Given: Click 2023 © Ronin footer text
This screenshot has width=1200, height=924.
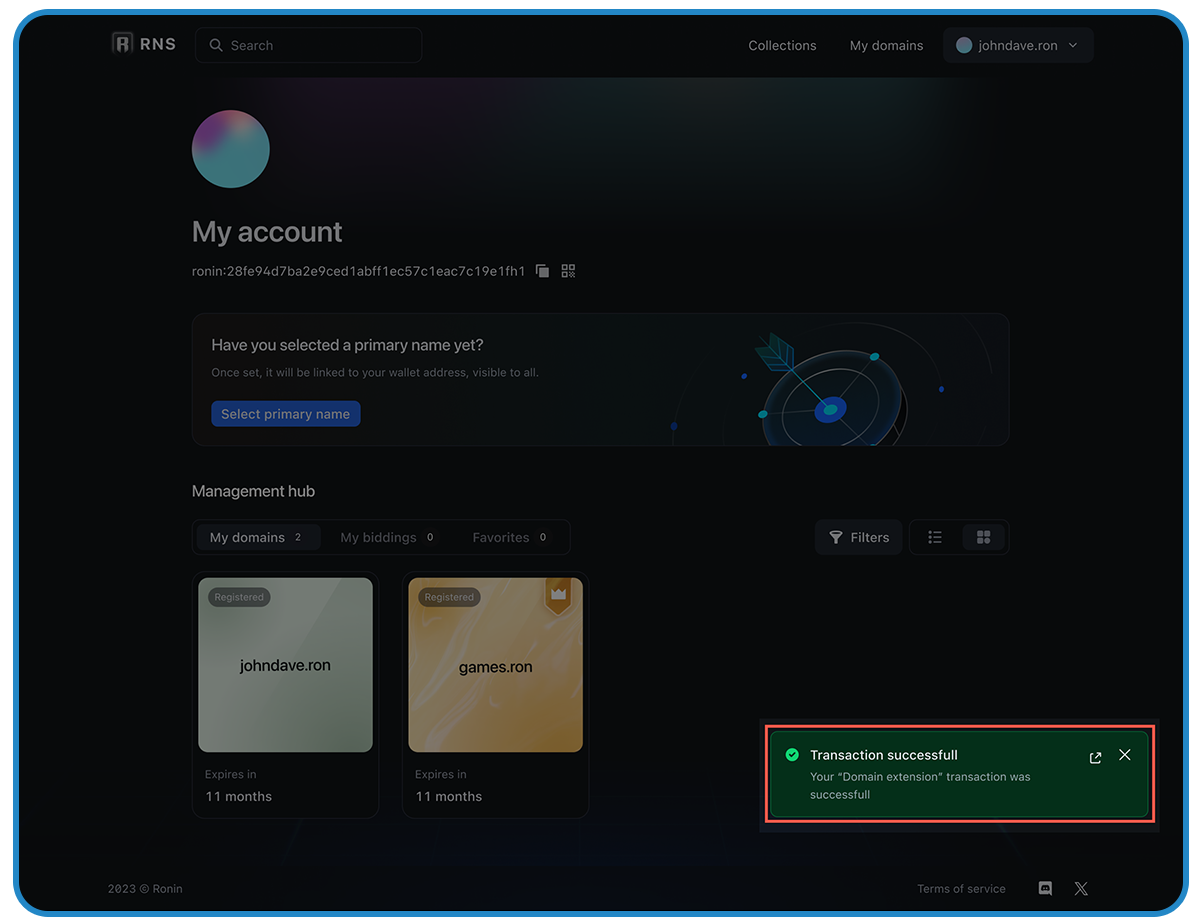Looking at the screenshot, I should pos(145,888).
